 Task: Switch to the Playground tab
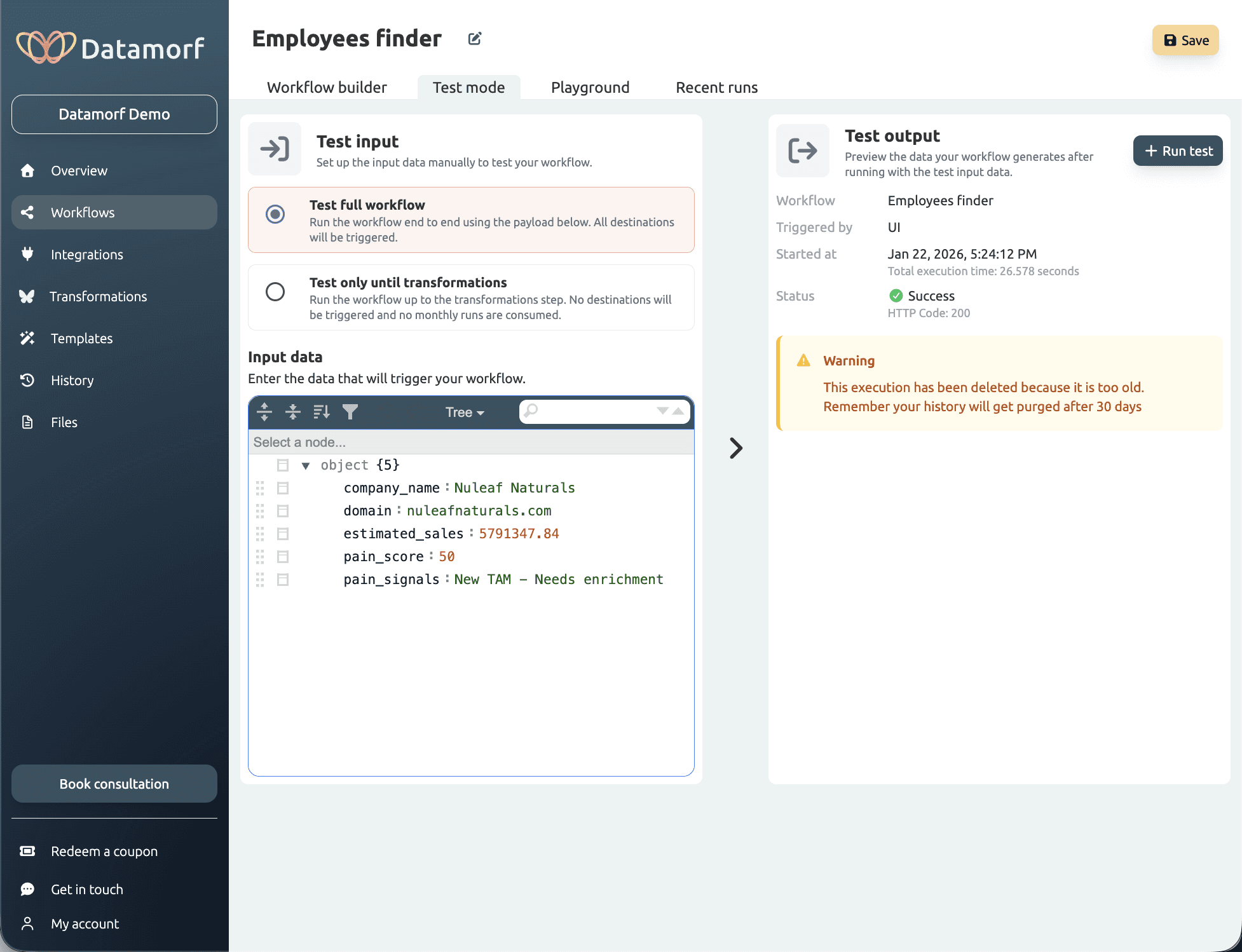590,87
